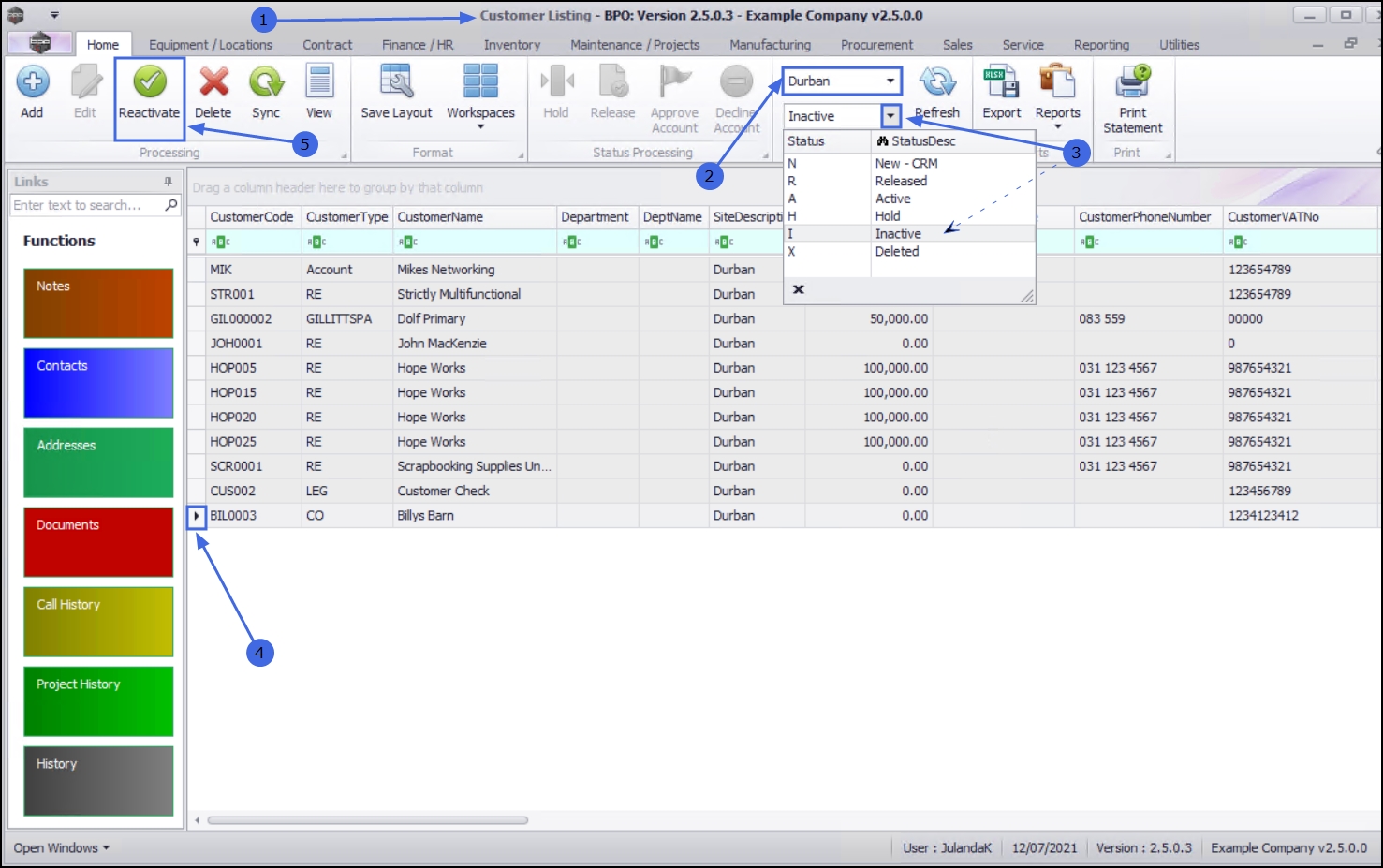Click the Hold status icon

[x=556, y=82]
